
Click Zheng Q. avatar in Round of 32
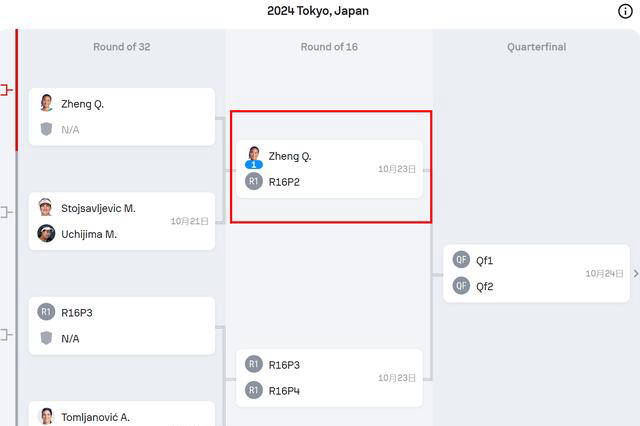pos(46,103)
